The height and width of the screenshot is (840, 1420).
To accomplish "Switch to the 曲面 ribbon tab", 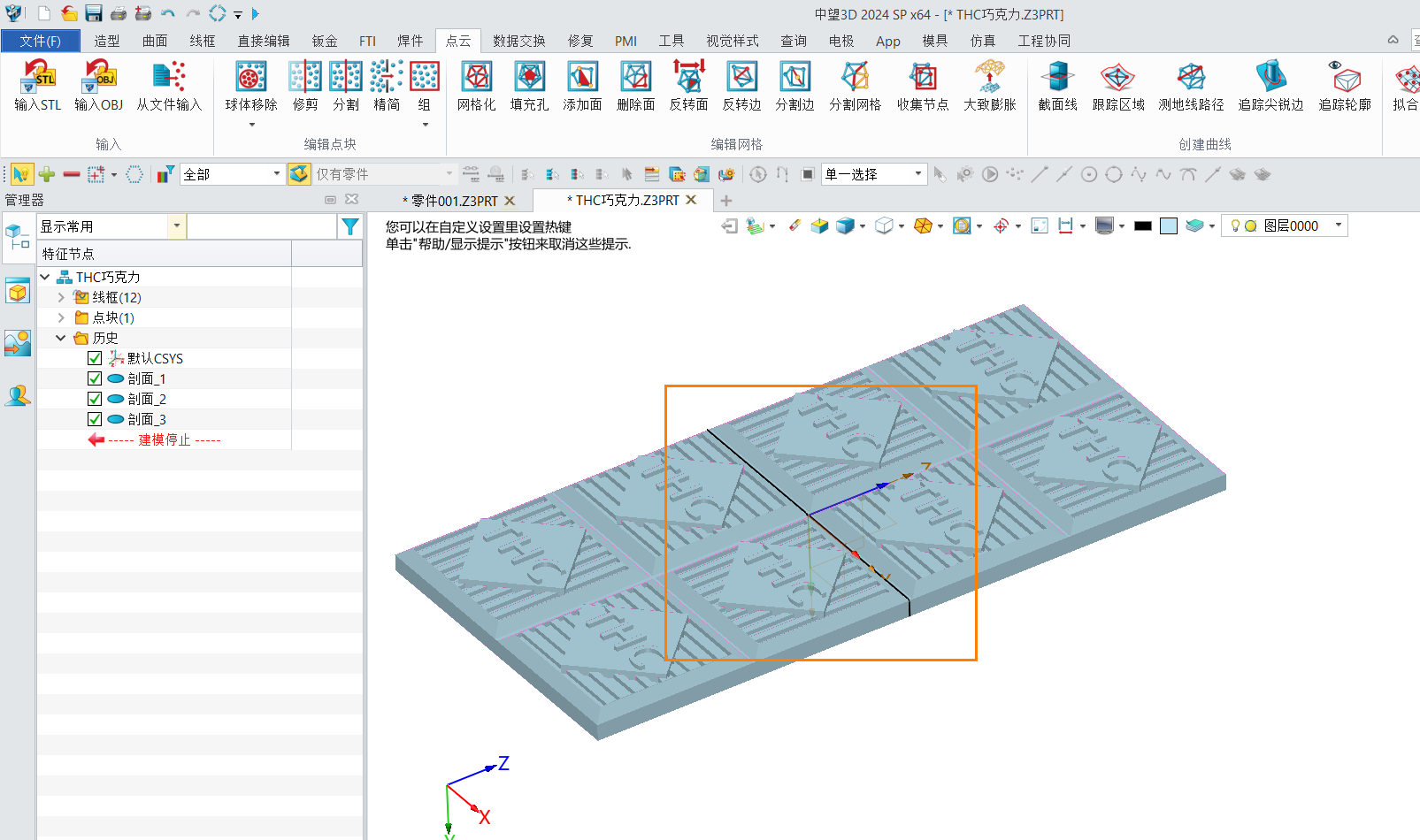I will pos(155,41).
